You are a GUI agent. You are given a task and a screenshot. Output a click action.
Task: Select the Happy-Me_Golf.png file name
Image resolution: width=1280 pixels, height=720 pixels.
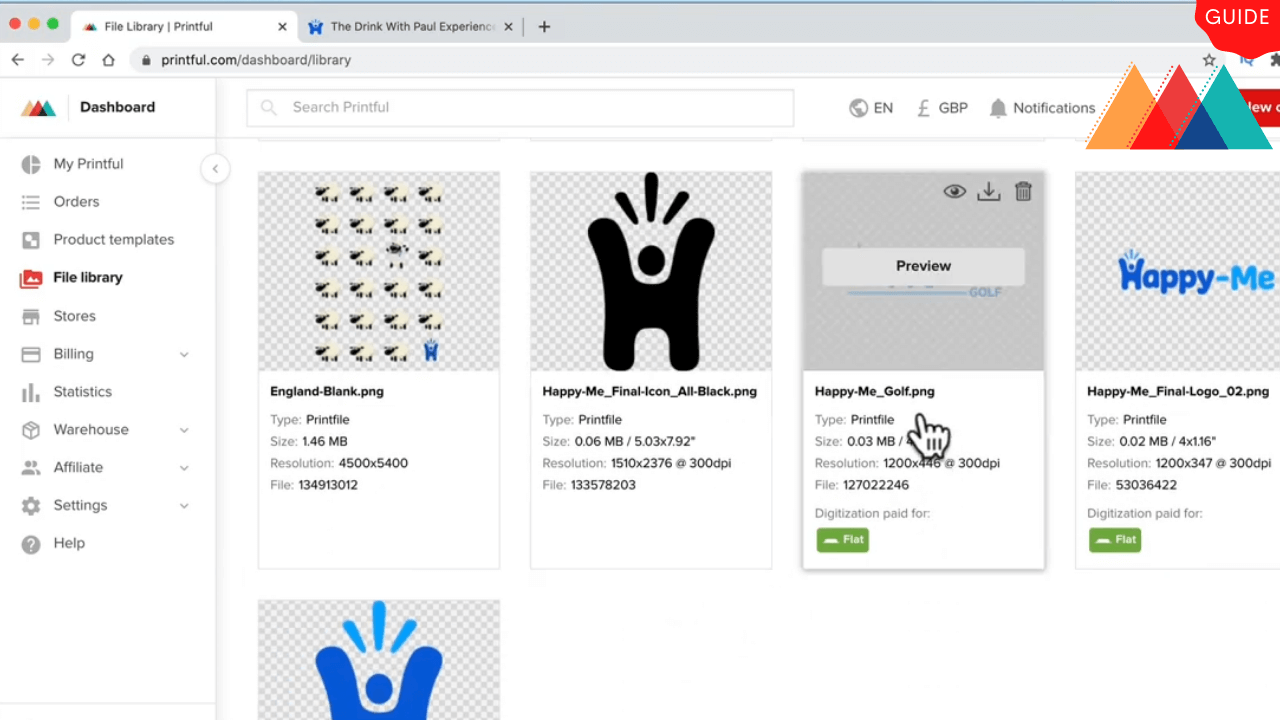tap(875, 392)
